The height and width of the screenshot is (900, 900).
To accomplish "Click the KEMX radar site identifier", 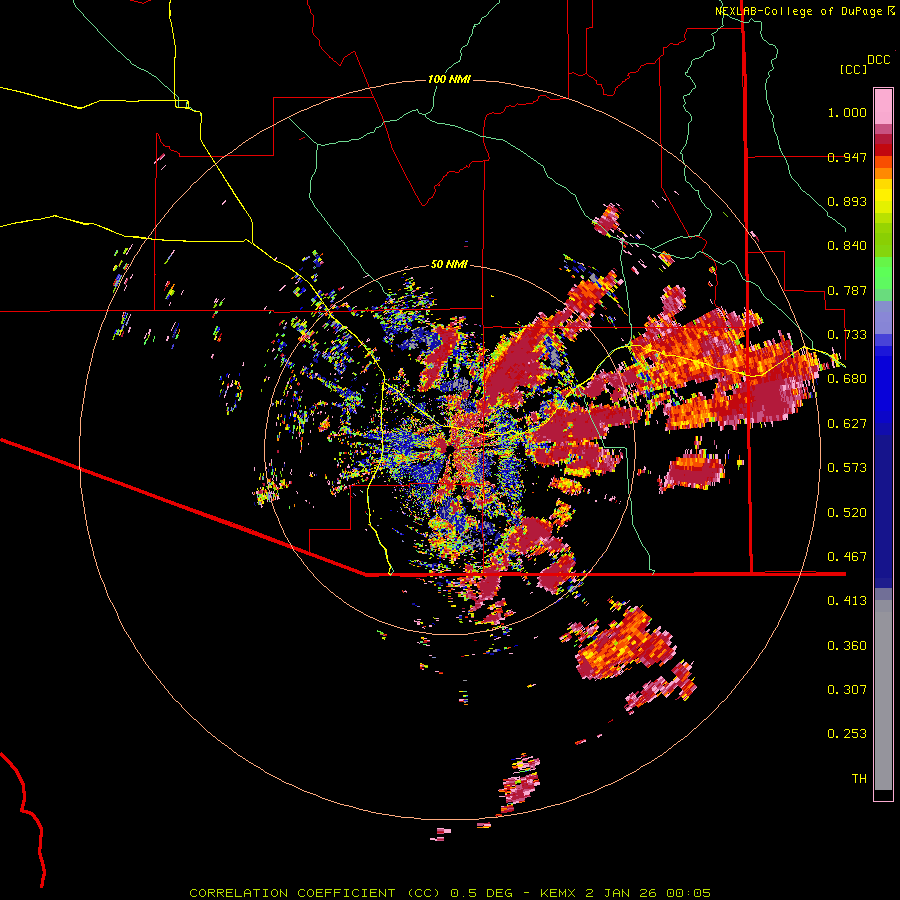I will [x=559, y=893].
